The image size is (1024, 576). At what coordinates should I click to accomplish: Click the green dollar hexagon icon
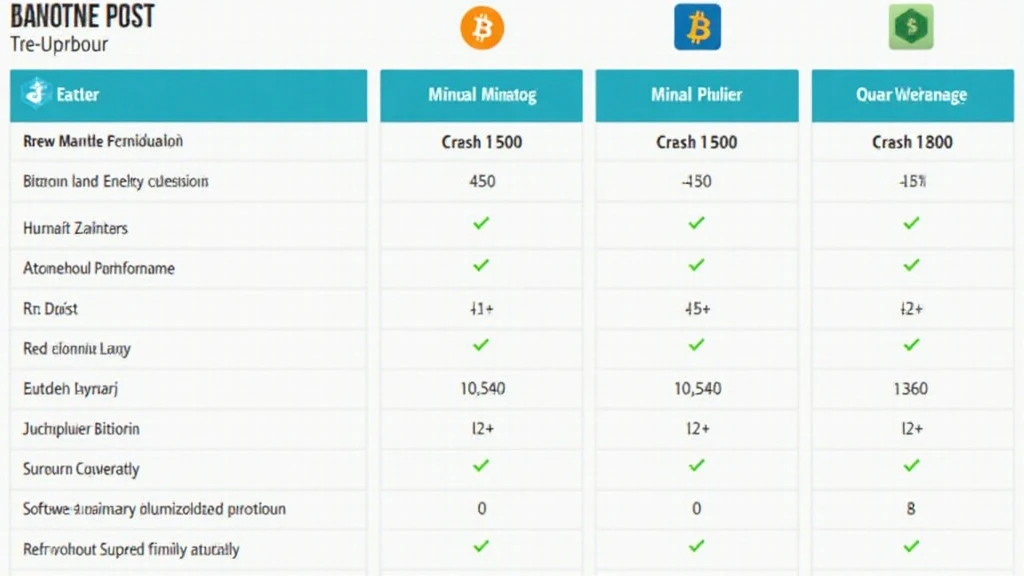point(911,27)
